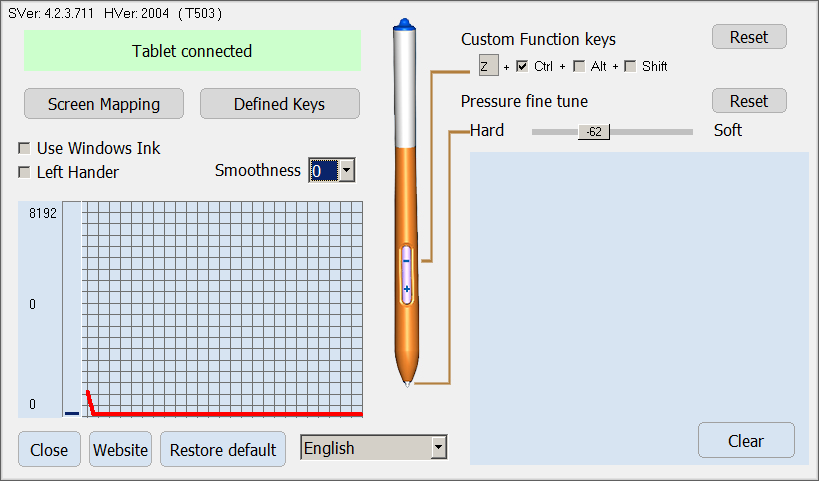Open the Defined Keys settings
This screenshot has height=481, width=819.
click(279, 104)
